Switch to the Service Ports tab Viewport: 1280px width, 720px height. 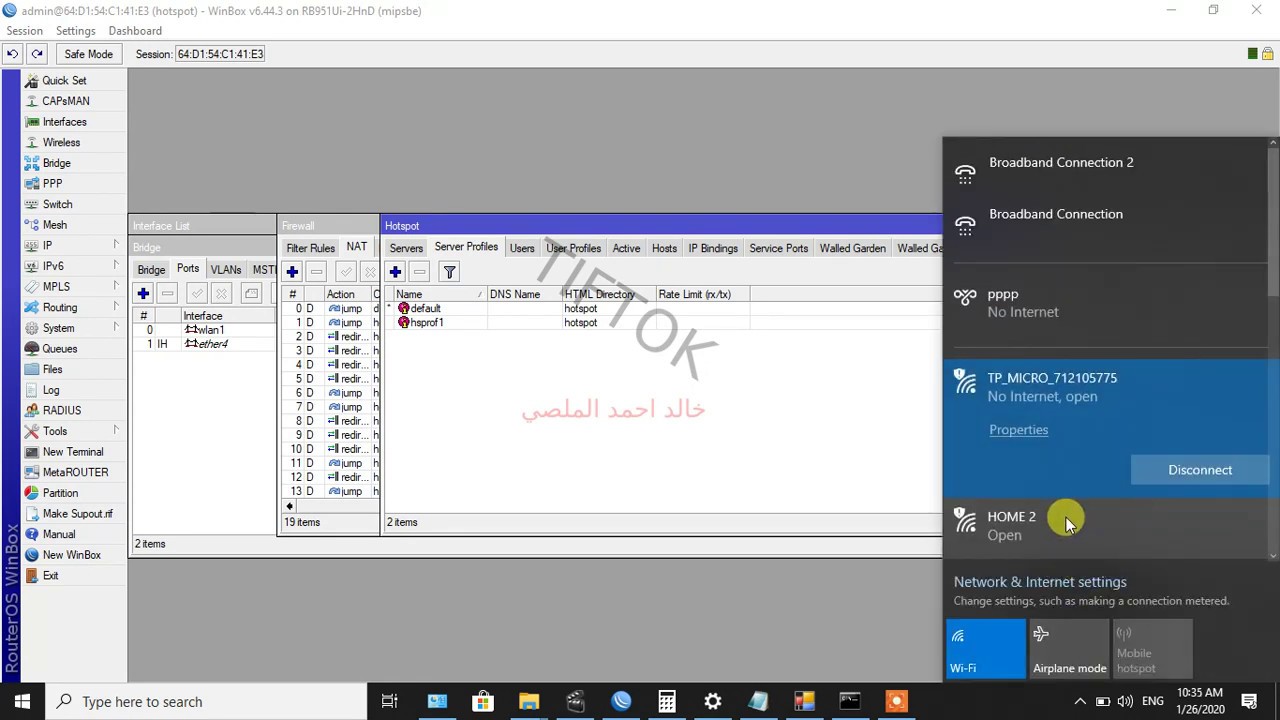[778, 248]
